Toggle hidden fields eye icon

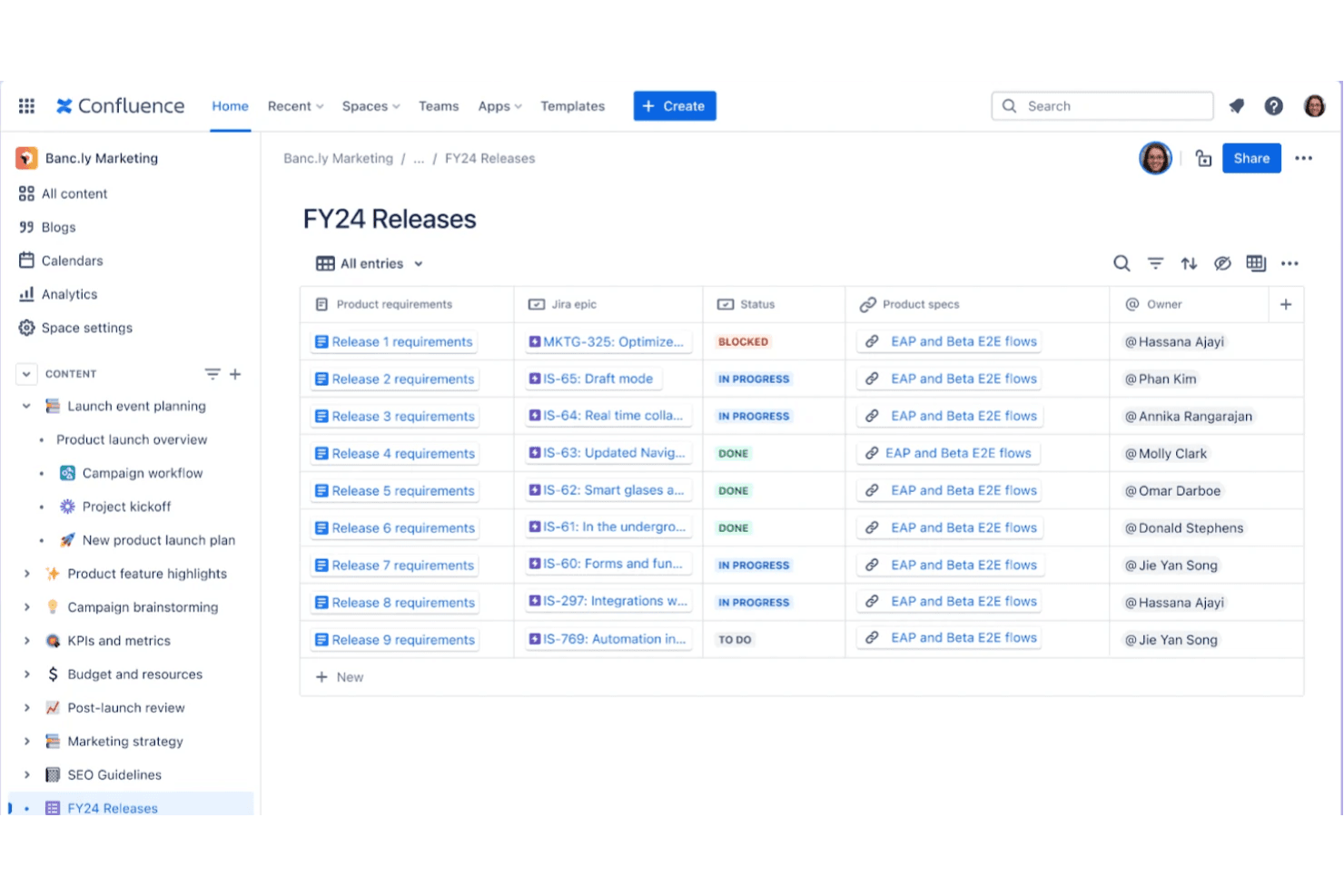(1222, 263)
